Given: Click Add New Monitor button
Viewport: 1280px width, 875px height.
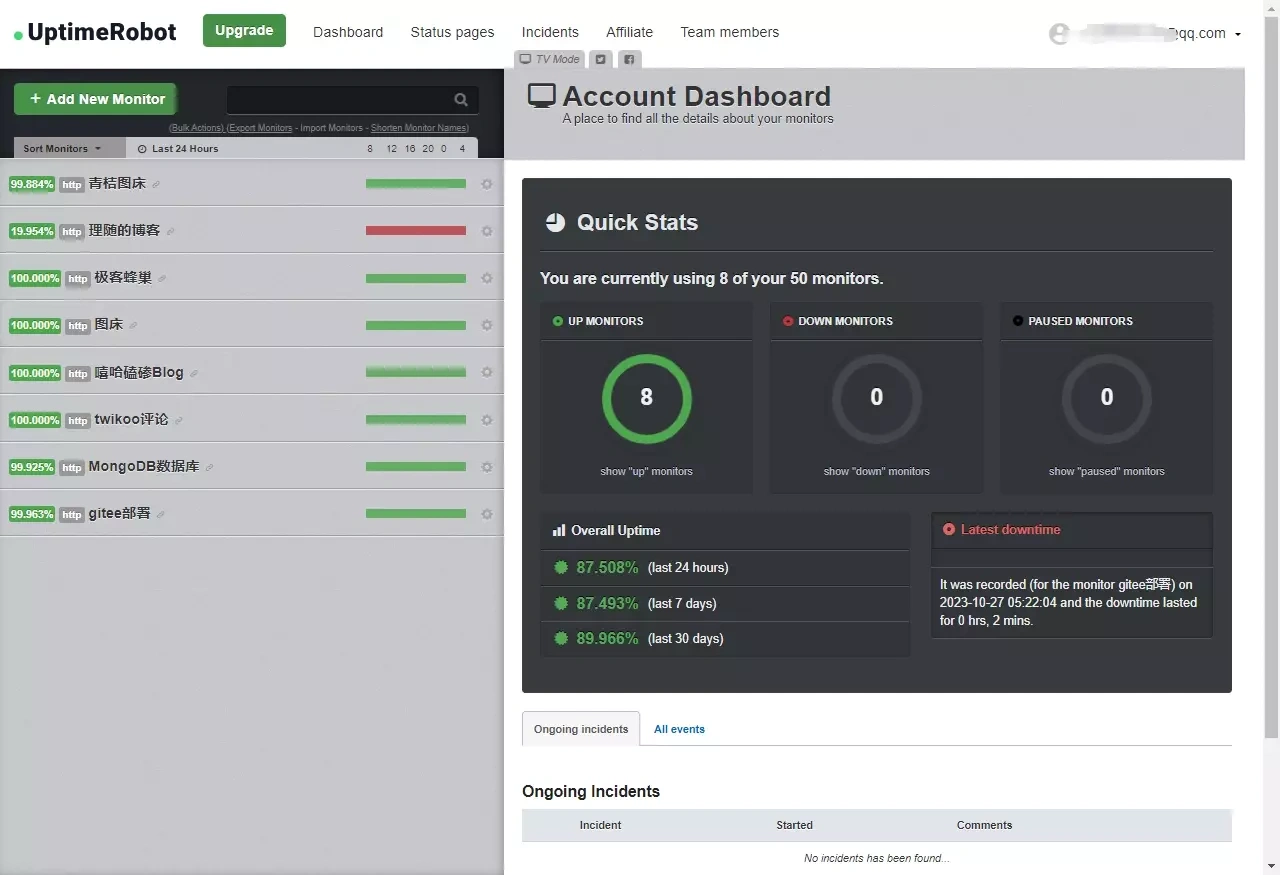Looking at the screenshot, I should pyautogui.click(x=96, y=99).
